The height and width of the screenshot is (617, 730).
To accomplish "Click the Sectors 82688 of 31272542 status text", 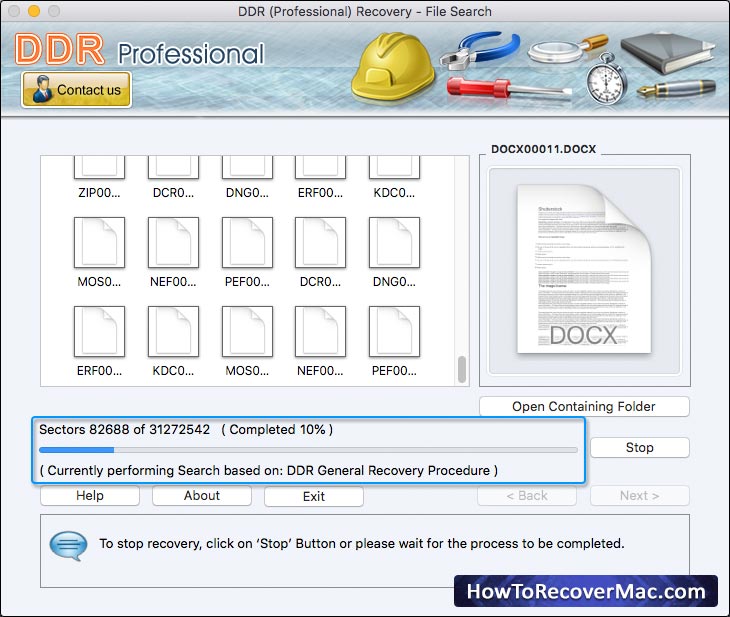I will click(x=124, y=429).
